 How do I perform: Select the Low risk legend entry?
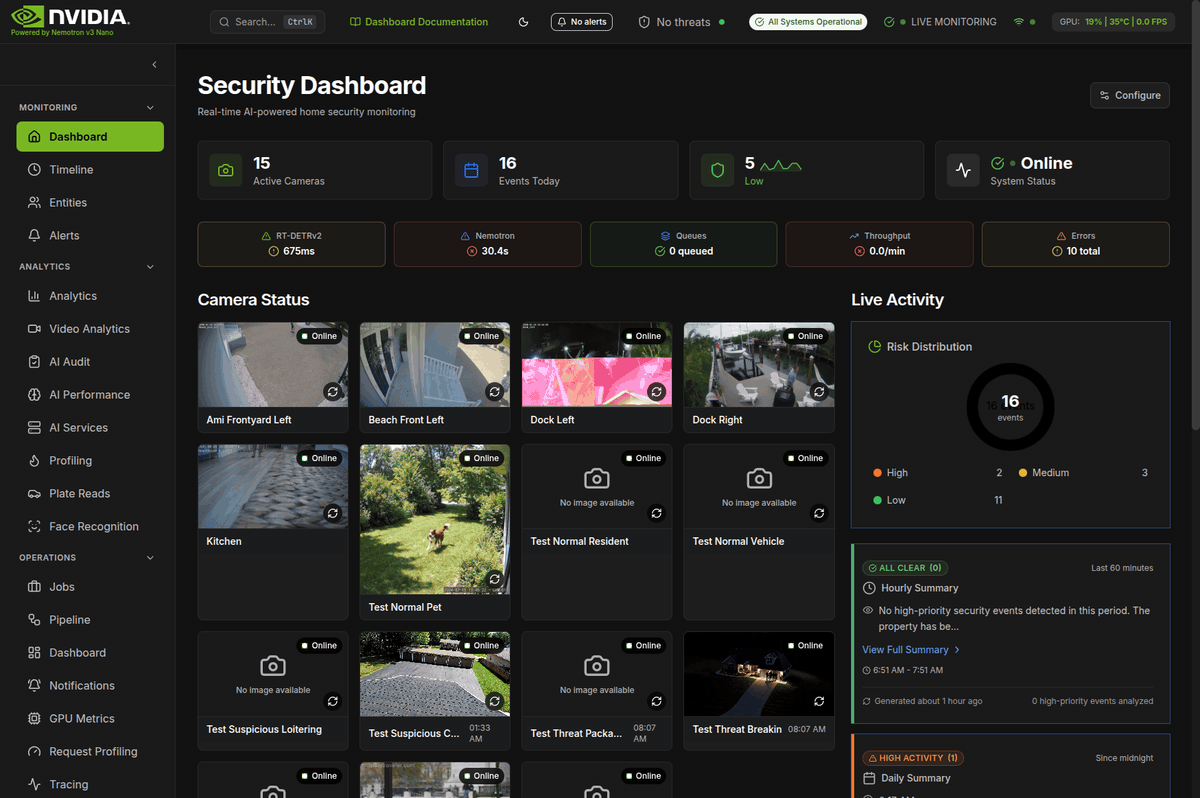(938, 500)
